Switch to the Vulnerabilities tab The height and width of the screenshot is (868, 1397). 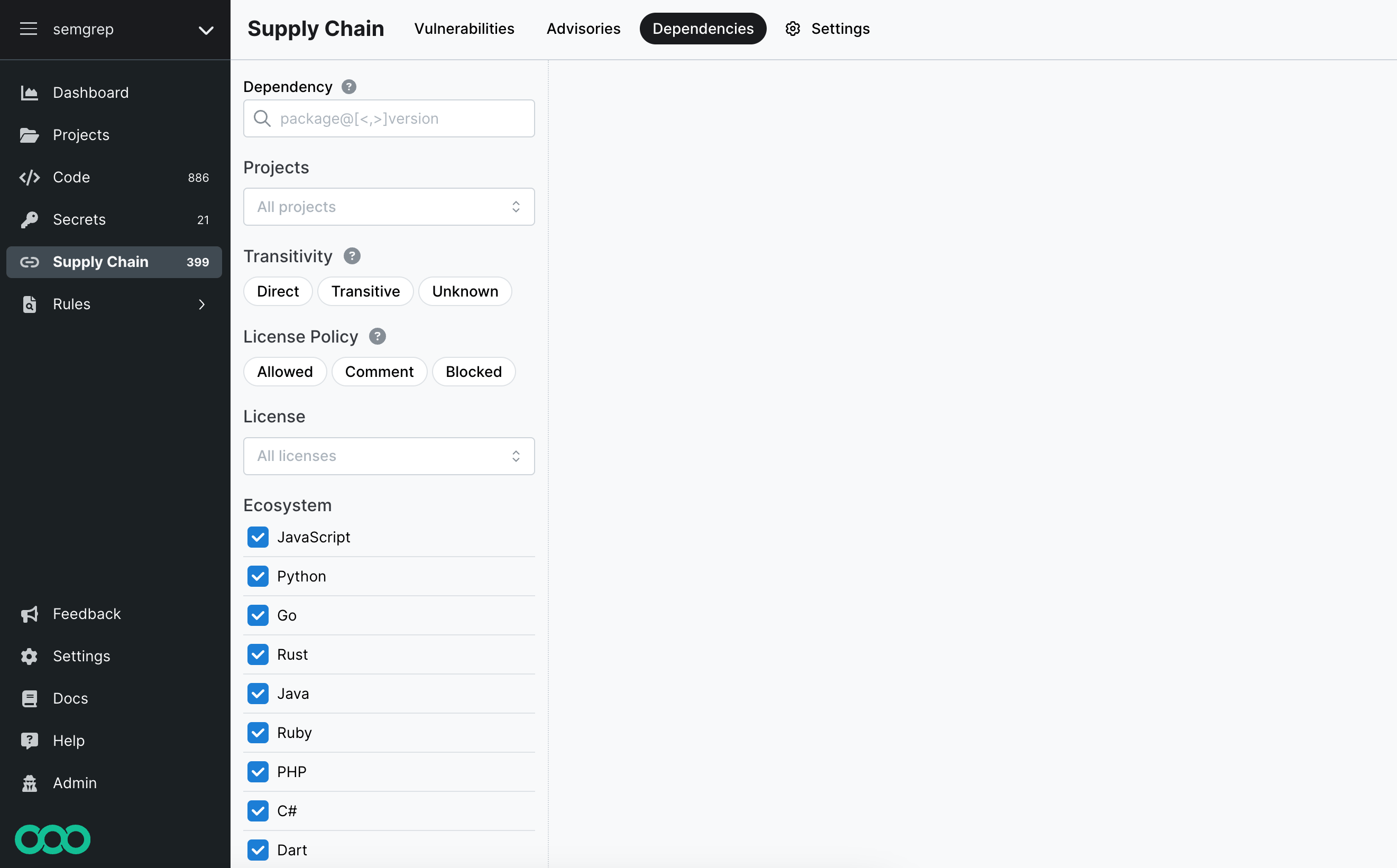click(x=464, y=28)
